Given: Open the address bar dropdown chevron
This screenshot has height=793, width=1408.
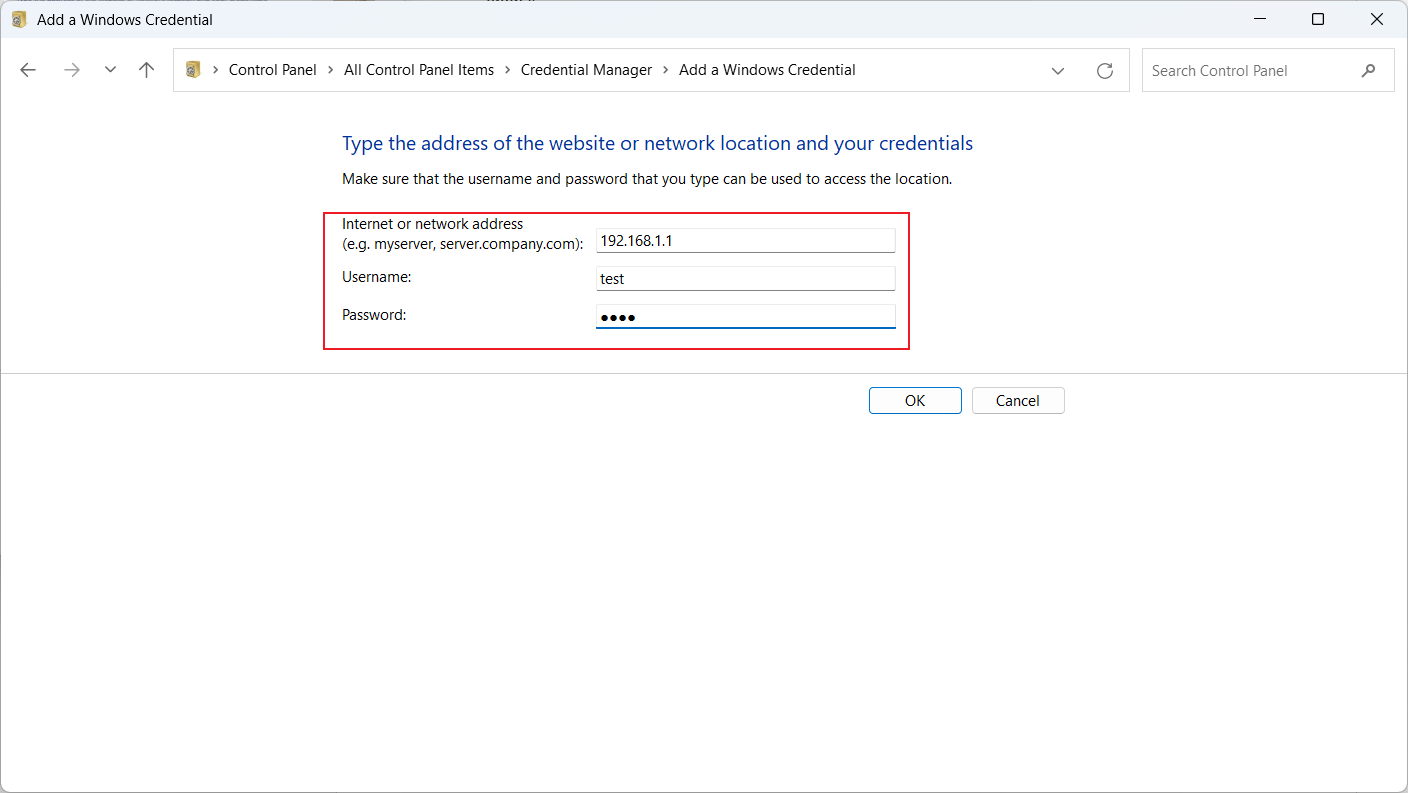Looking at the screenshot, I should [x=1058, y=70].
